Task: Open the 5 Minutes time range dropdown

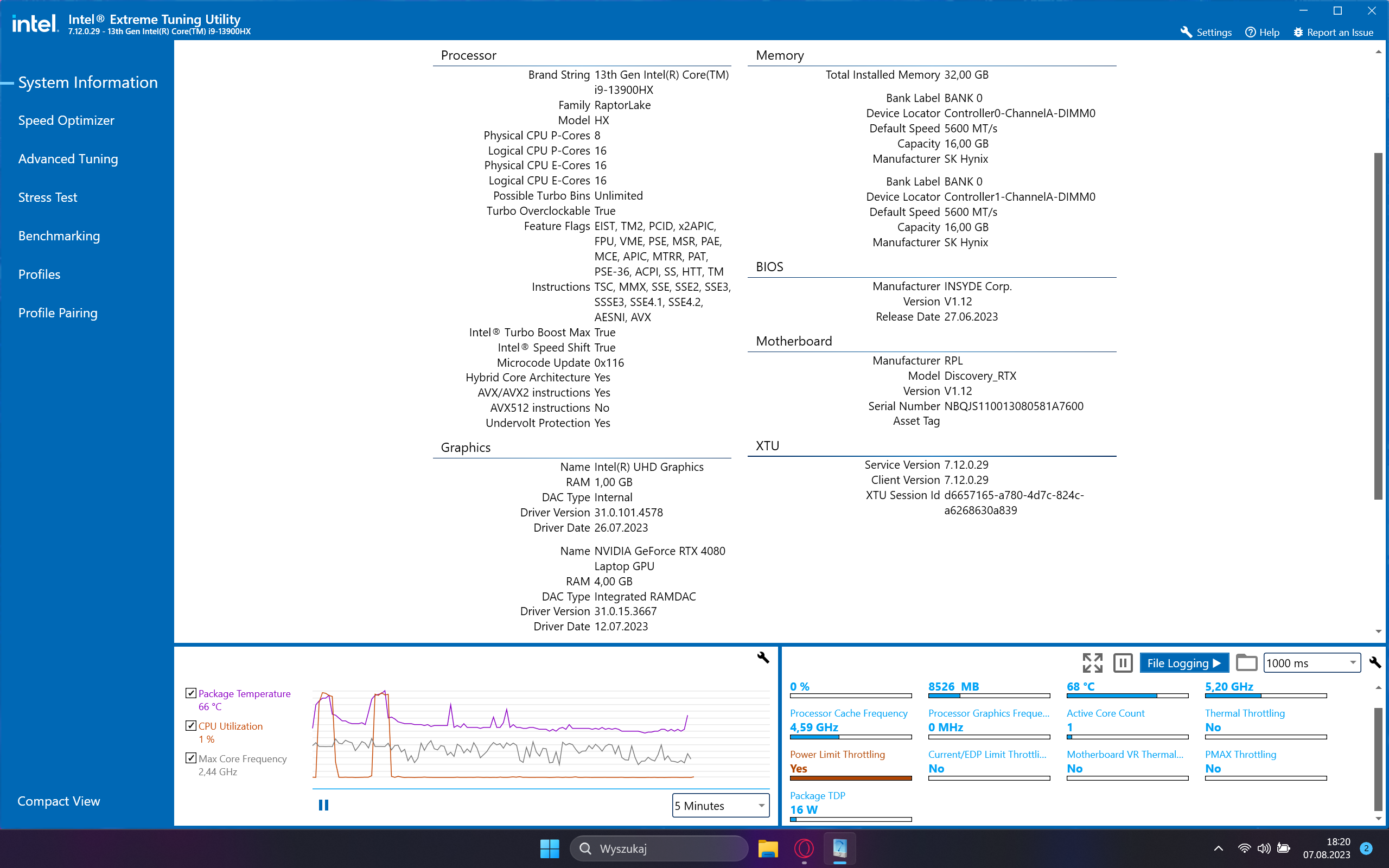Action: pyautogui.click(x=721, y=806)
